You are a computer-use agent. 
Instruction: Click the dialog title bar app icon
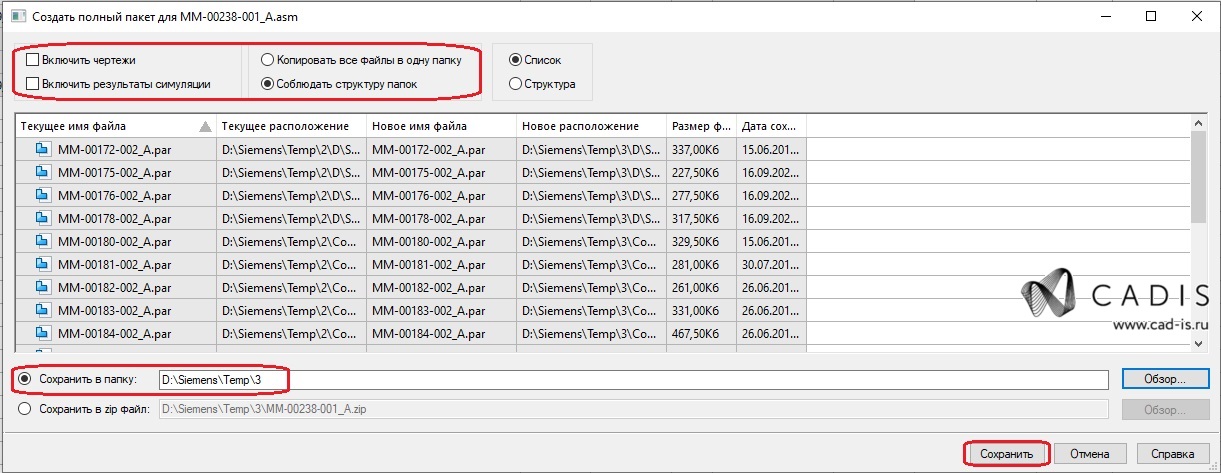click(17, 16)
